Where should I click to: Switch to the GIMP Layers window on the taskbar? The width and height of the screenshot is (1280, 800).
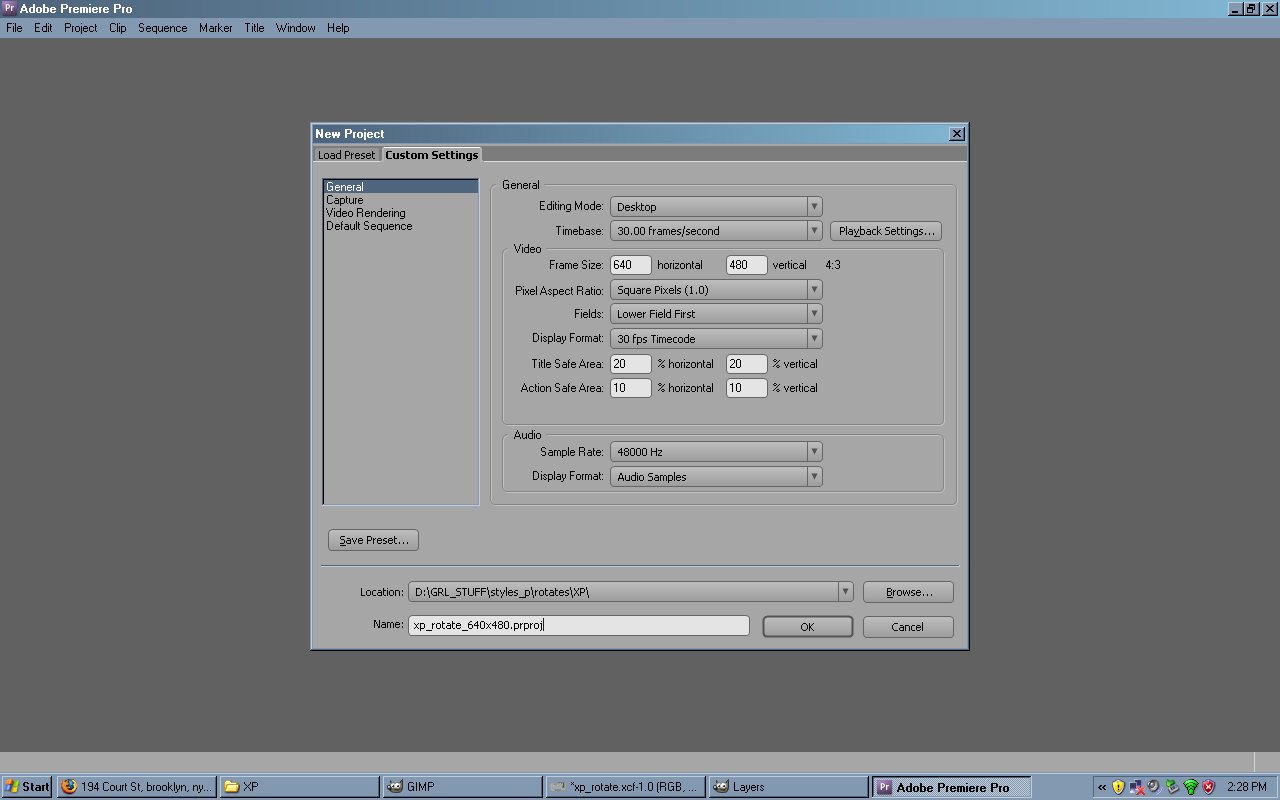[788, 786]
